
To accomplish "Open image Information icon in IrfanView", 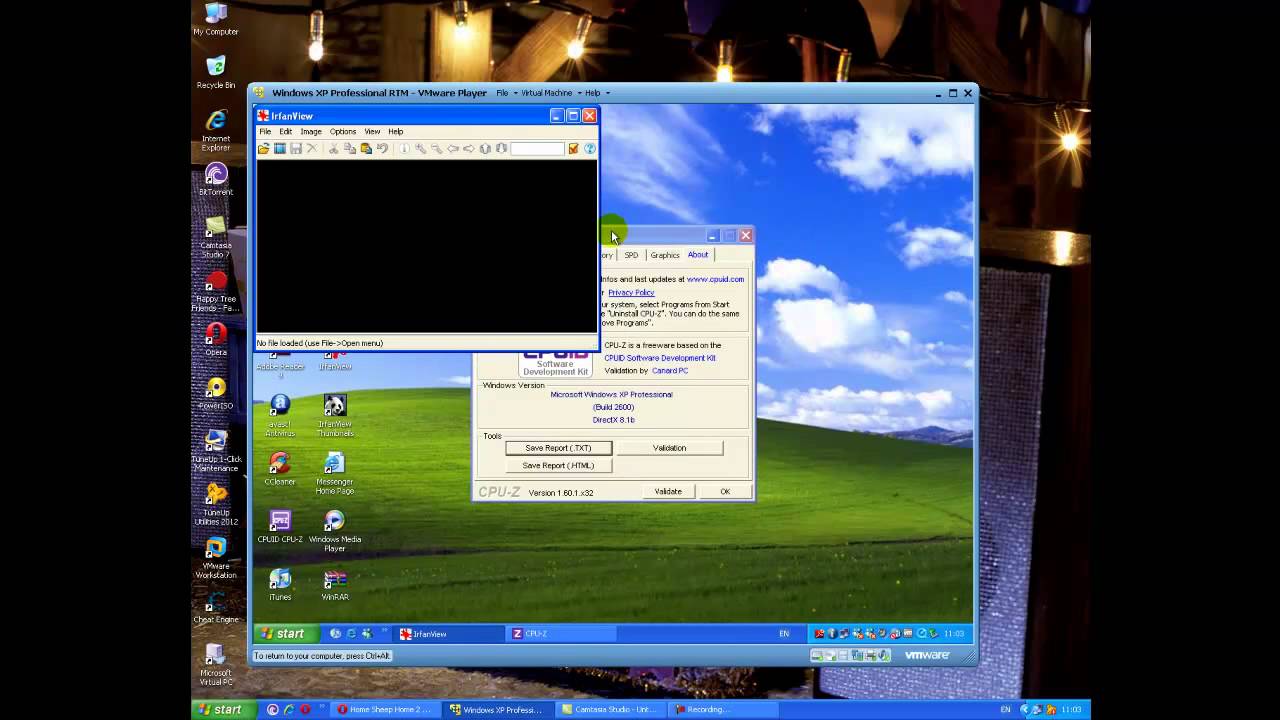I will [404, 148].
